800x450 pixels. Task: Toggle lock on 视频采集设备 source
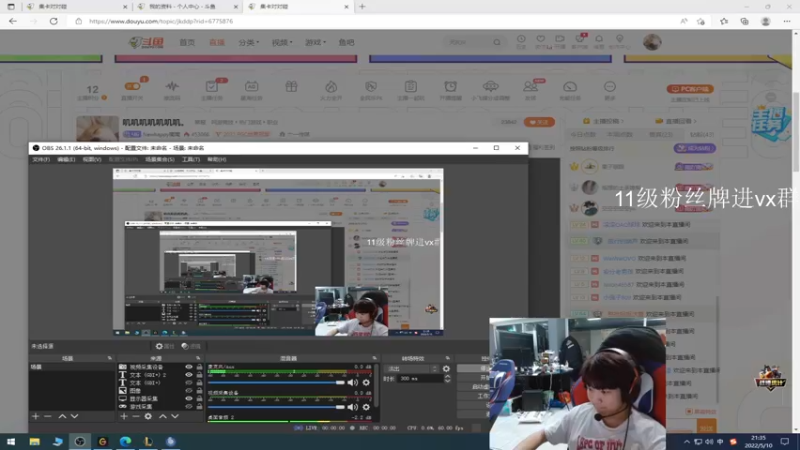click(199, 367)
